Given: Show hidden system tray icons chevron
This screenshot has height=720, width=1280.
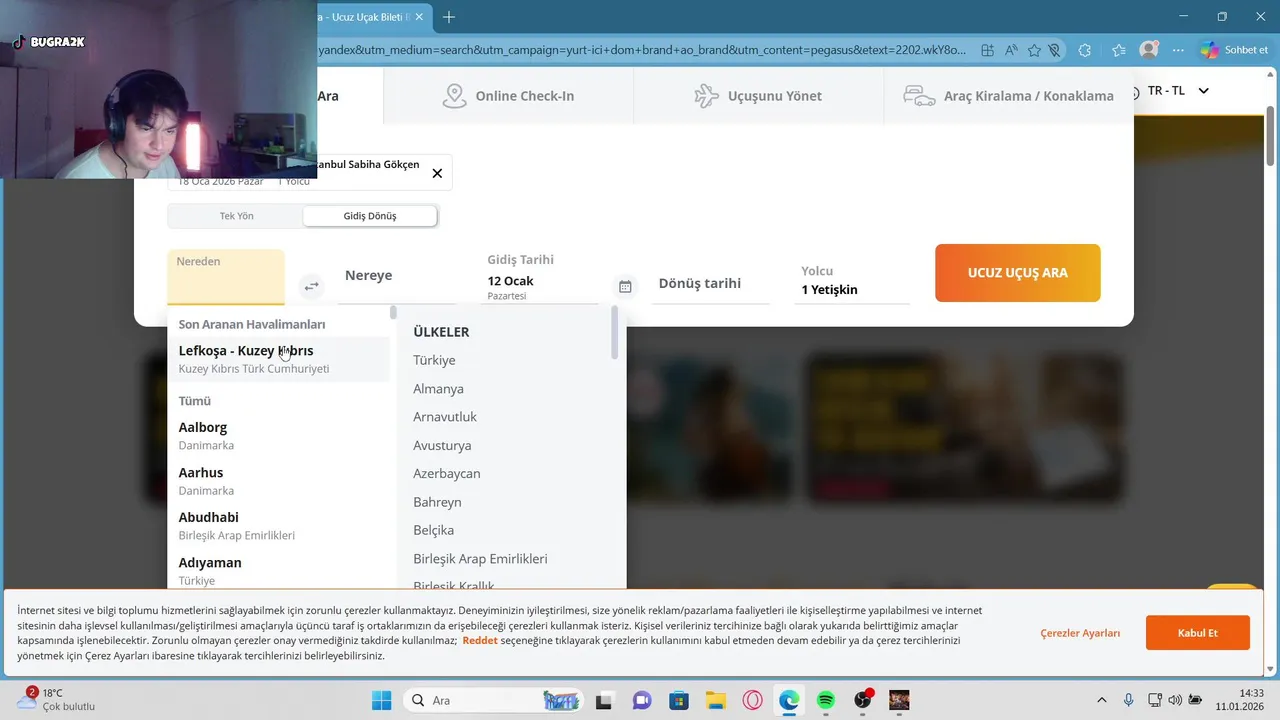Looking at the screenshot, I should (x=1102, y=700).
